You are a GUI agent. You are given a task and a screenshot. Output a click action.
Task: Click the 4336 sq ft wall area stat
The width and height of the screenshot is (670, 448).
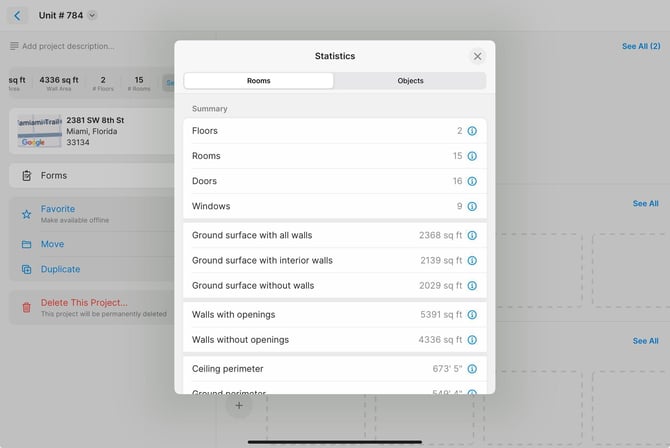click(59, 83)
